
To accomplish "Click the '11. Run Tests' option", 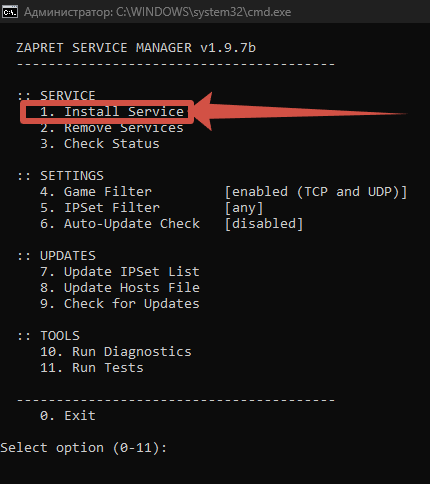I will point(92,368).
